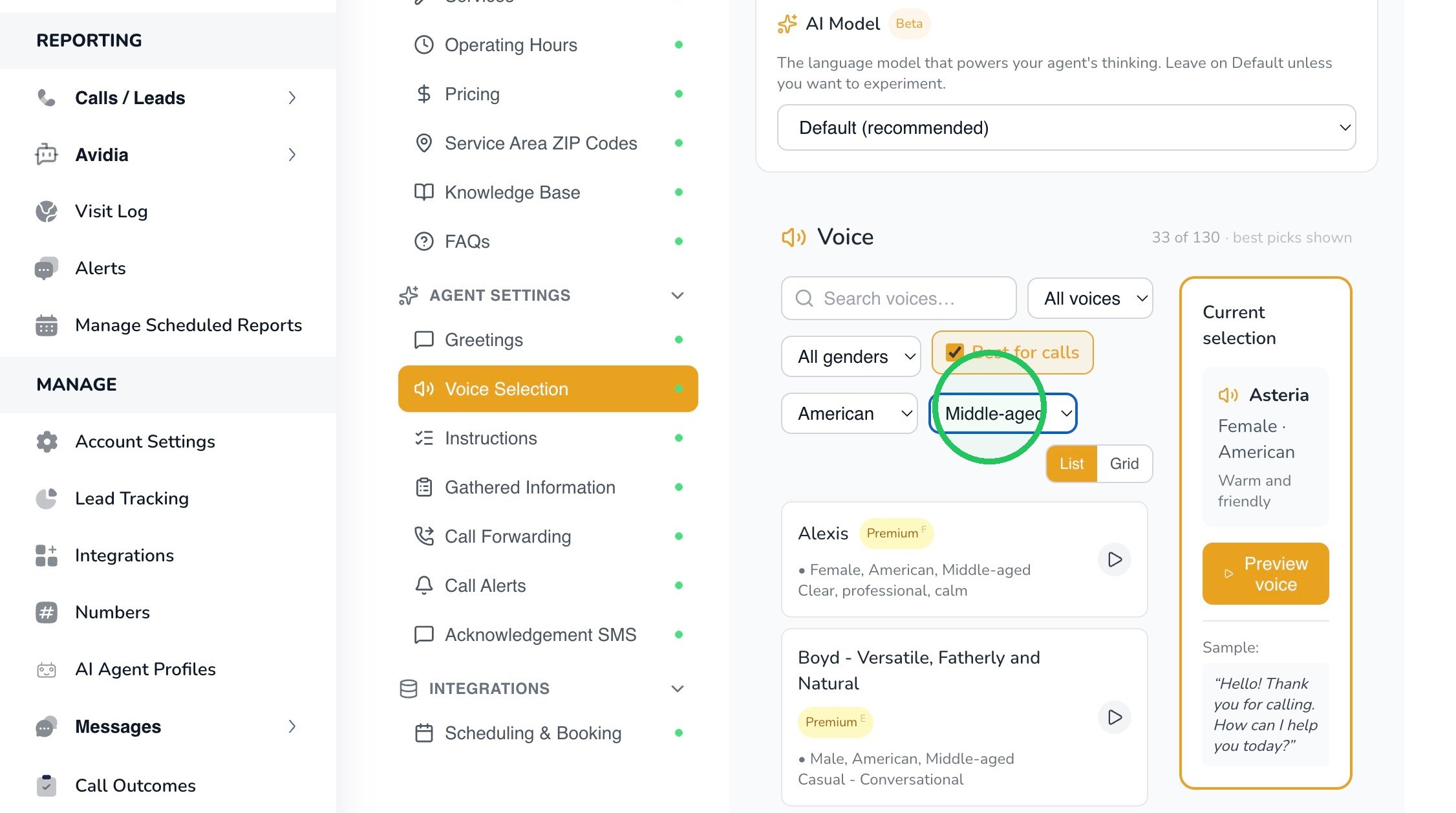Uncheck the Best for calls checkbox

click(954, 352)
